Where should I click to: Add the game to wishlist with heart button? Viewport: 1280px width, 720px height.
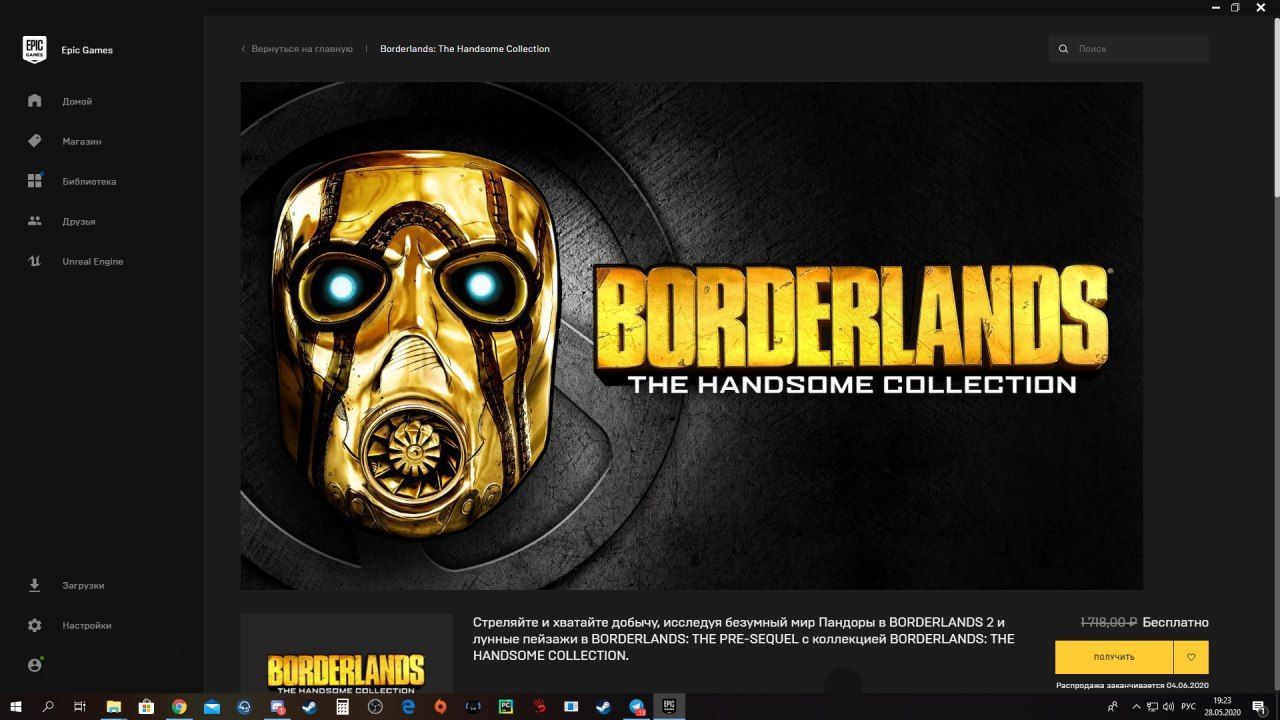1191,657
